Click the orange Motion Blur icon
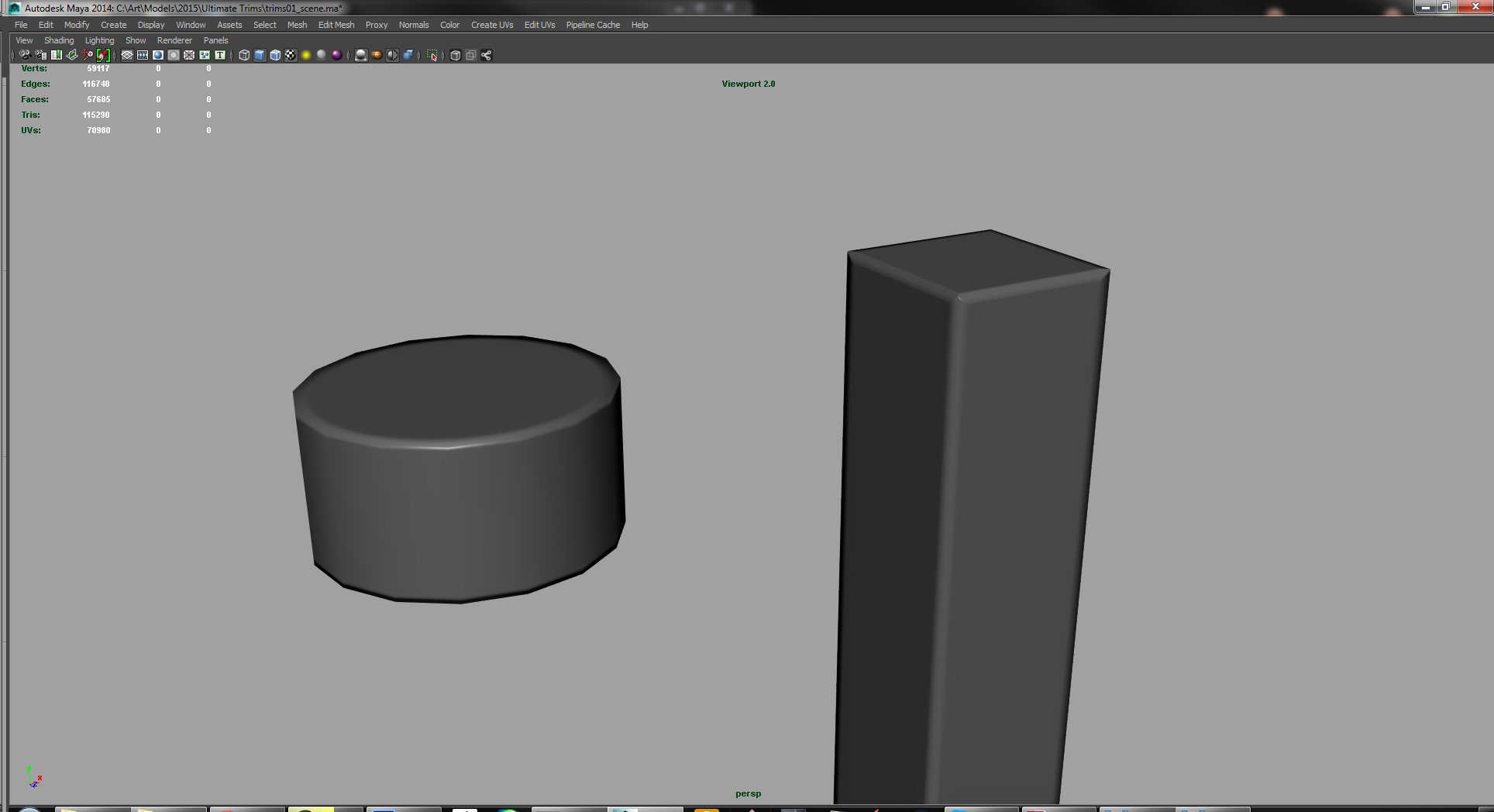This screenshot has height=812, width=1494. pos(377,55)
